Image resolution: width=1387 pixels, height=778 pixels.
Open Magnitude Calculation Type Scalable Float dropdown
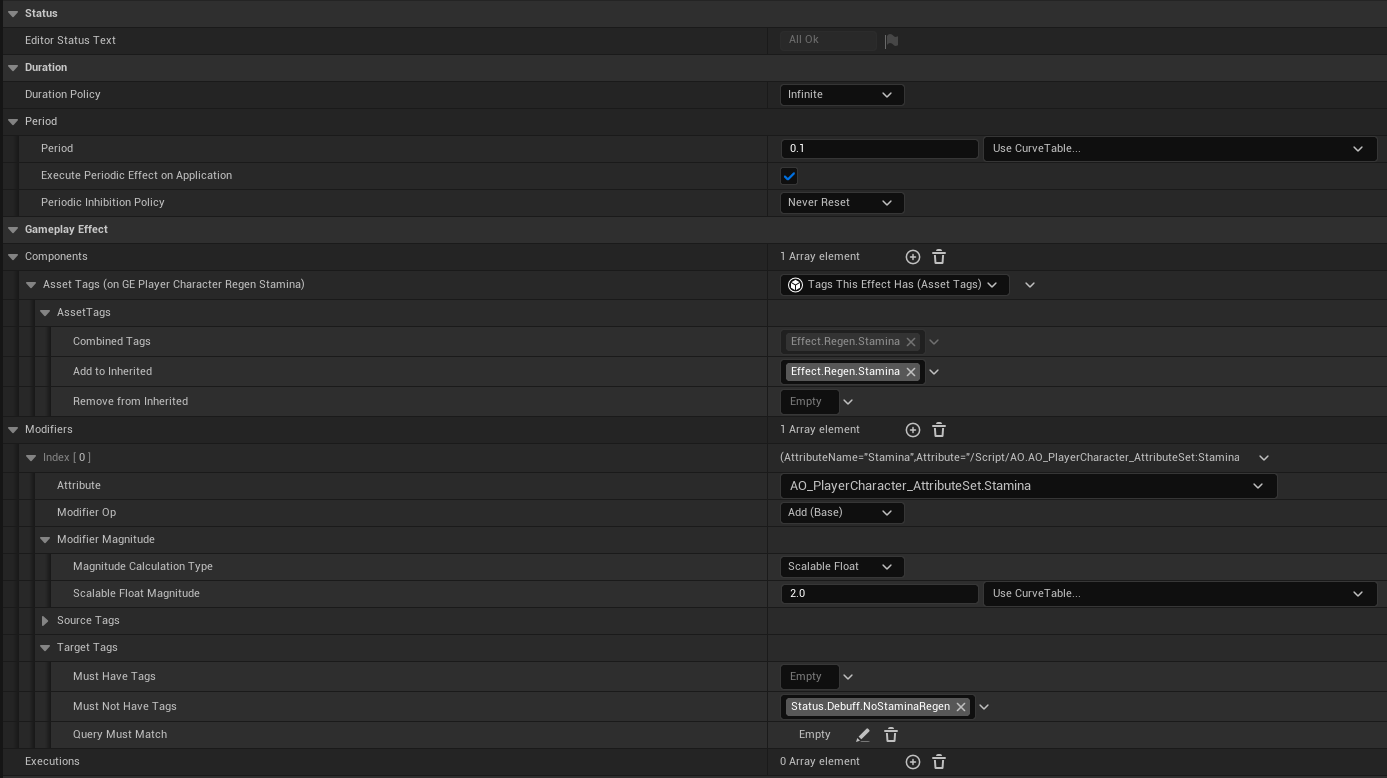click(842, 567)
